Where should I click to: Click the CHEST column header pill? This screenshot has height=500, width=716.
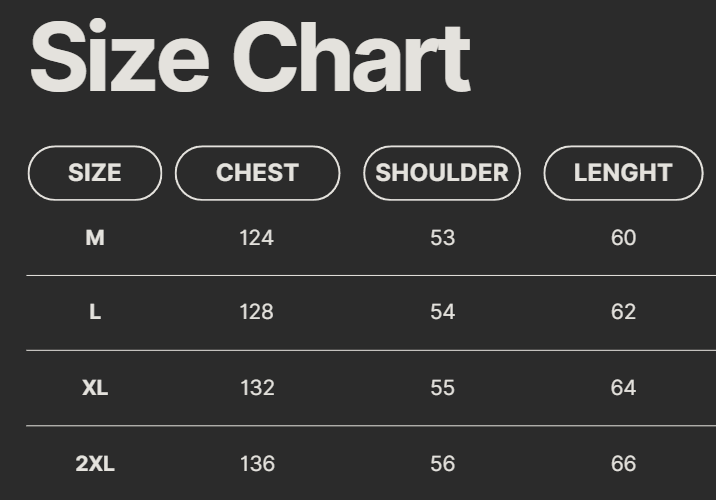257,173
